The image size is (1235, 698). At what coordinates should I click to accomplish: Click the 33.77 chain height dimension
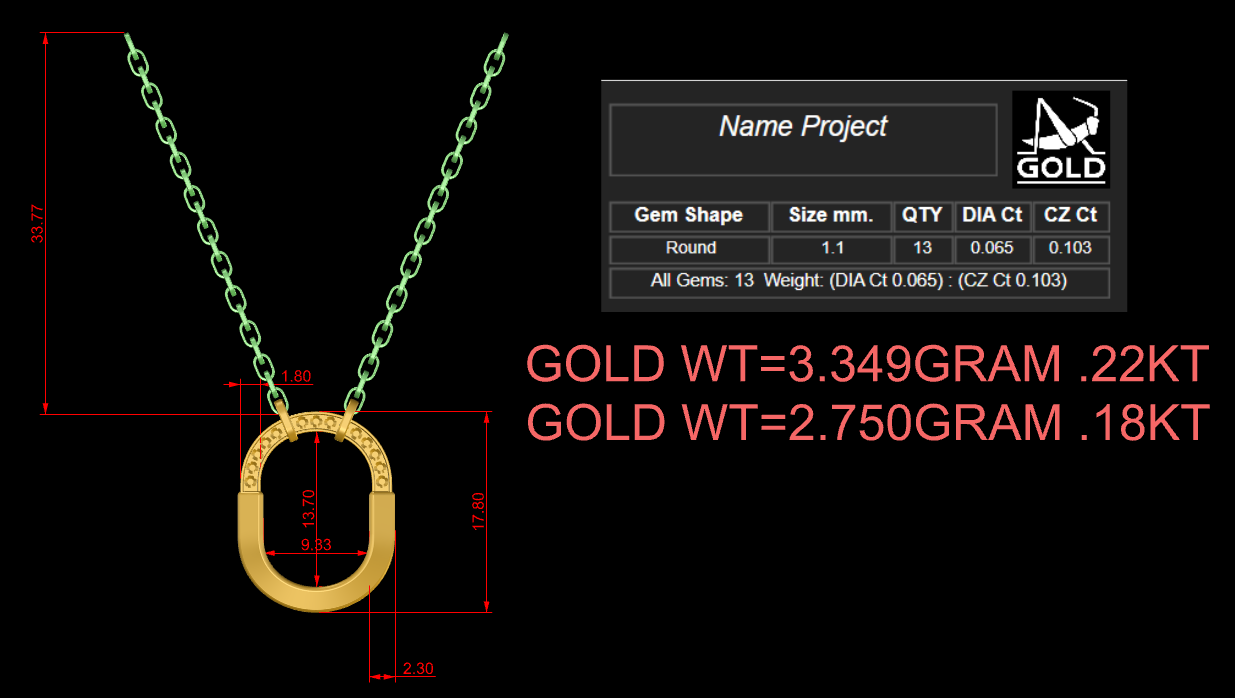[38, 223]
